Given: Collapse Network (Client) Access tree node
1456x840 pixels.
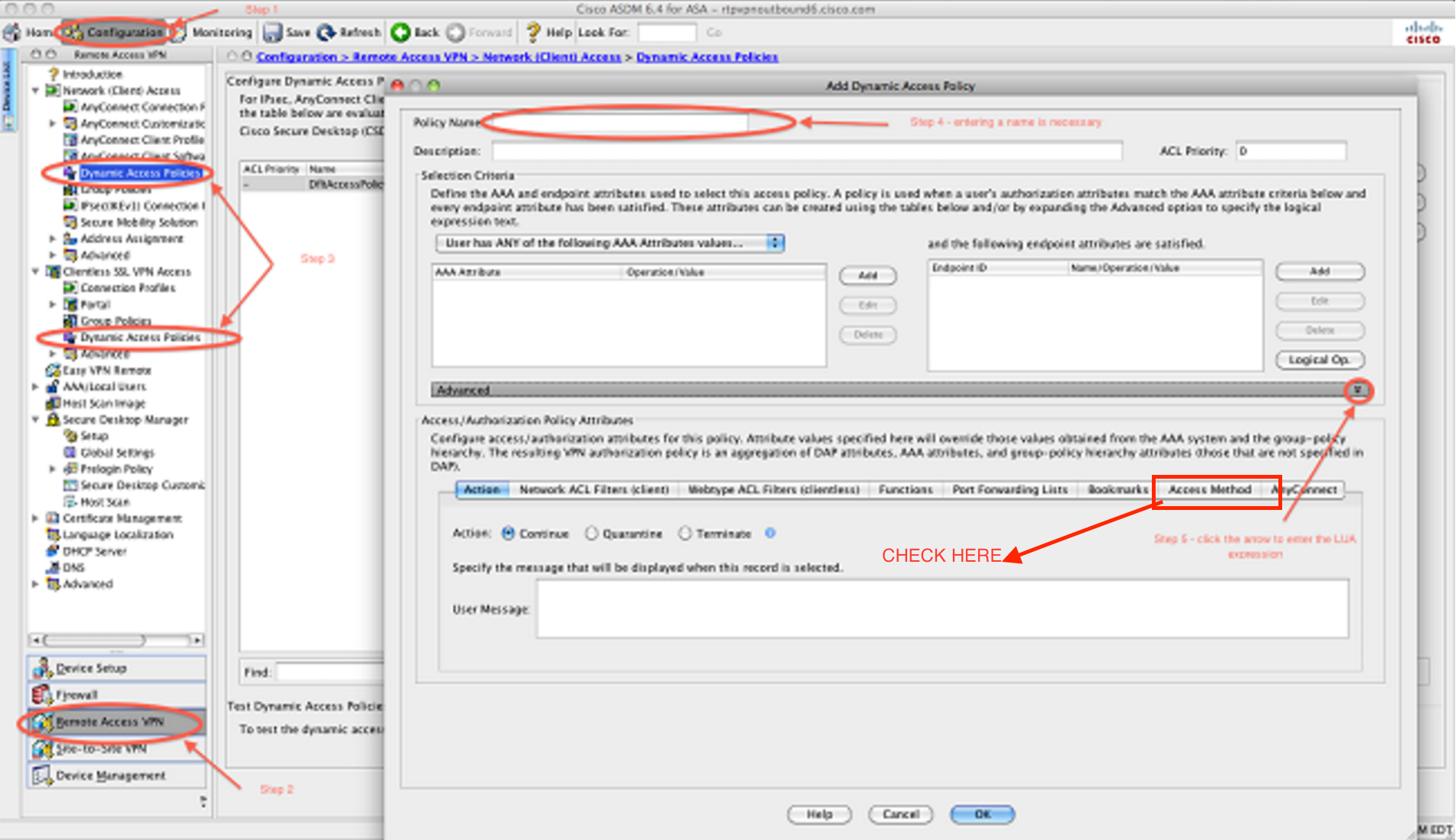Looking at the screenshot, I should [x=35, y=90].
